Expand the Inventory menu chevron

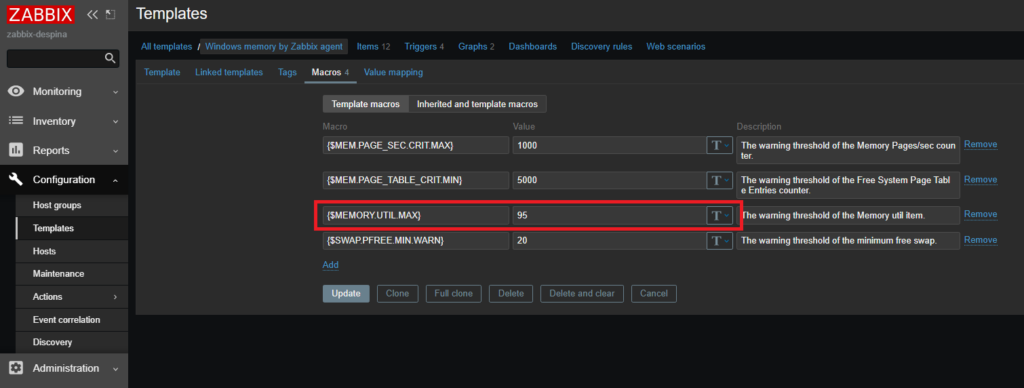(x=116, y=121)
